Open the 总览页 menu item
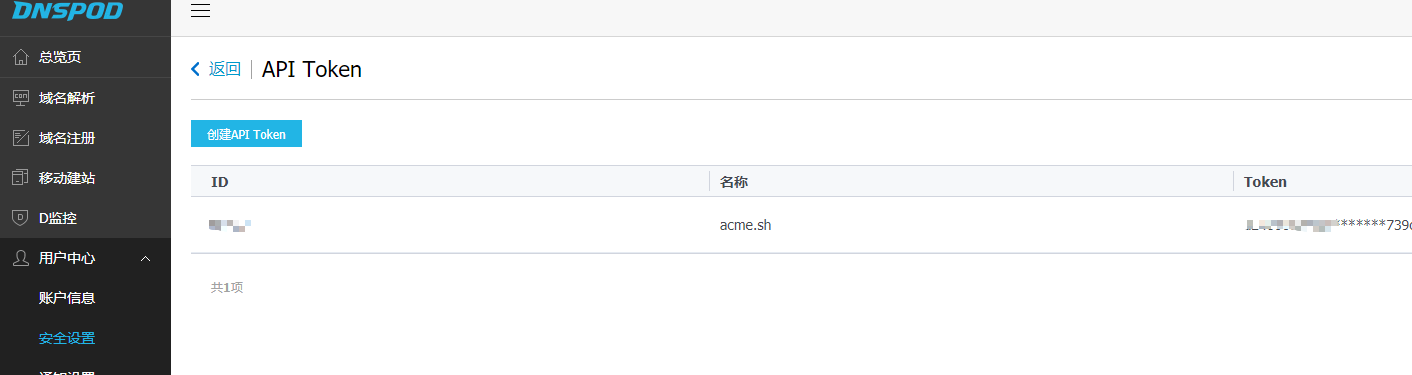The image size is (1412, 375). pyautogui.click(x=85, y=57)
